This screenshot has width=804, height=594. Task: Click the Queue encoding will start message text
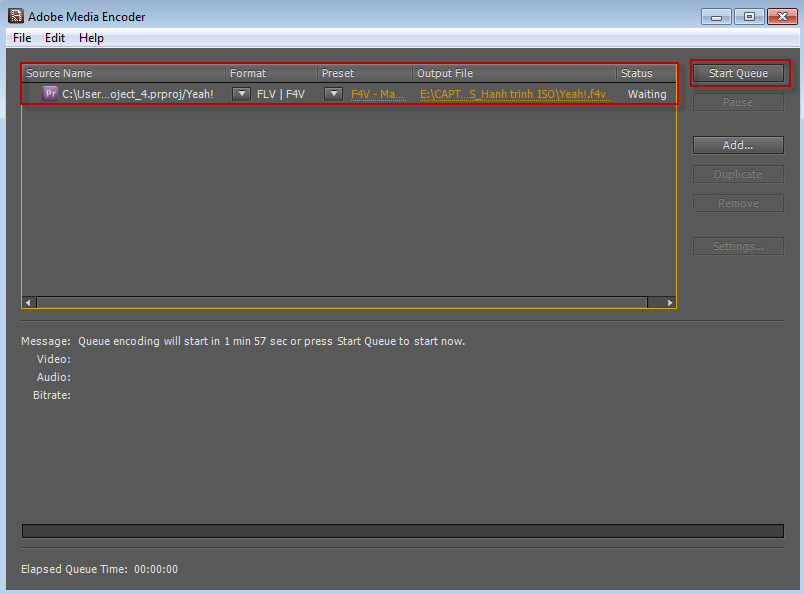(x=272, y=341)
